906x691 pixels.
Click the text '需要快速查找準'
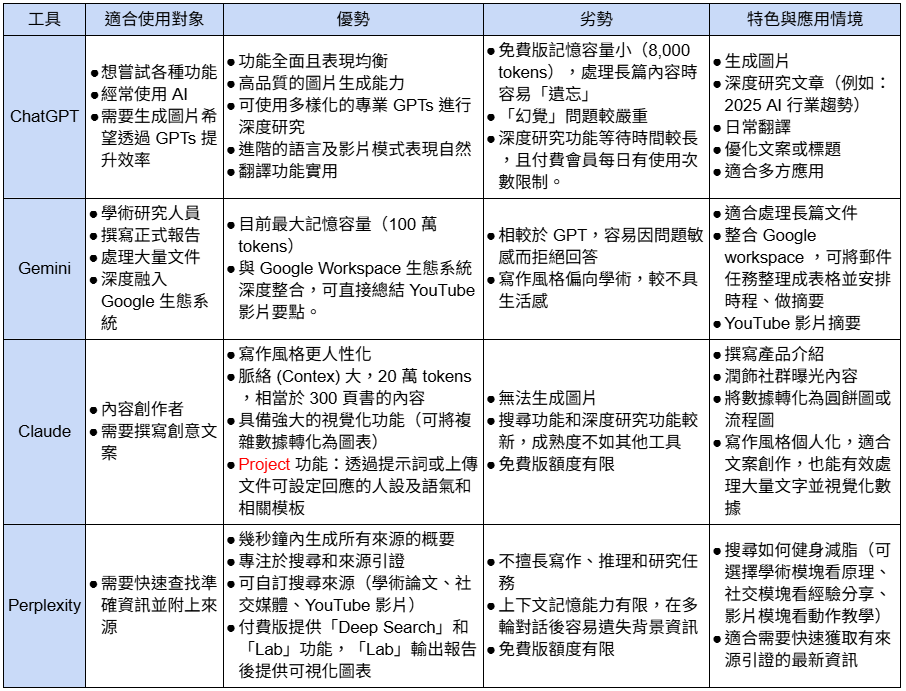pos(159,582)
